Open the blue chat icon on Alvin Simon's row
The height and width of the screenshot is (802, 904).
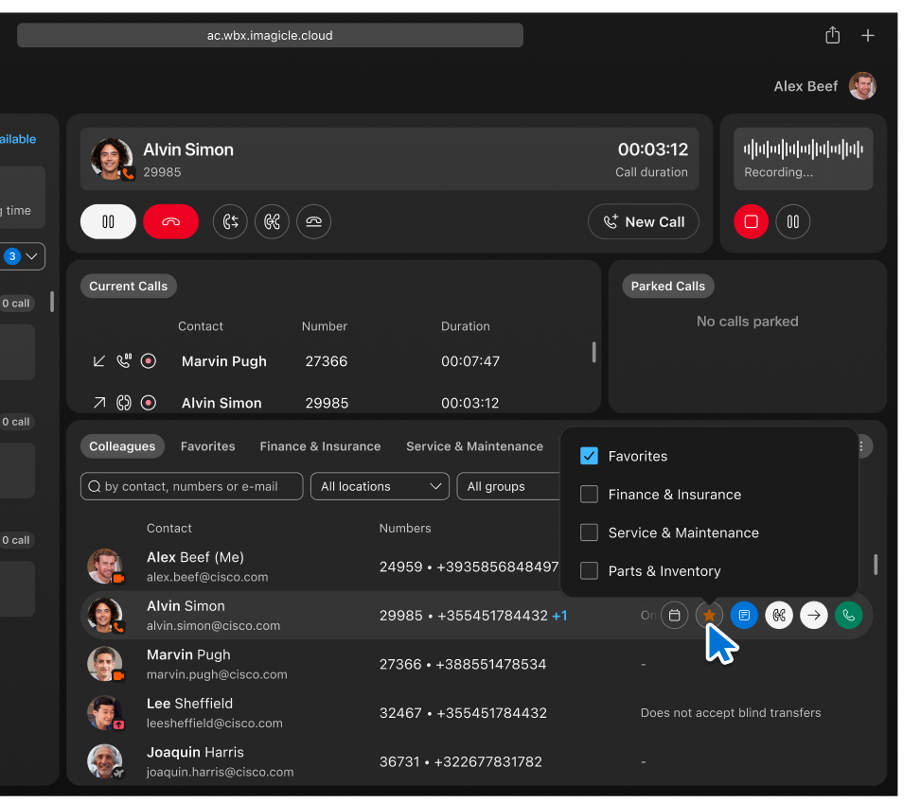coord(744,615)
